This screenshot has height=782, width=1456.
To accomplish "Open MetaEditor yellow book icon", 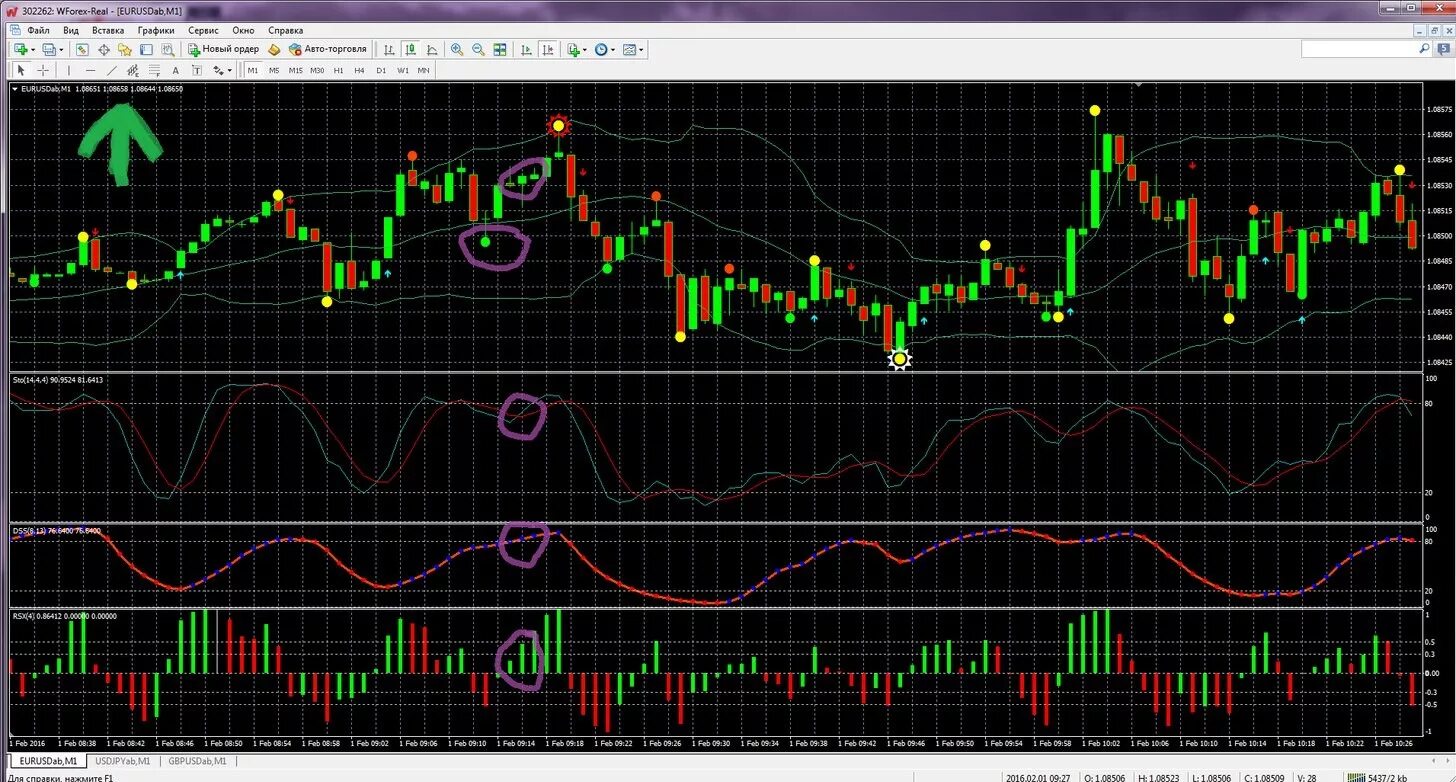I will [274, 49].
